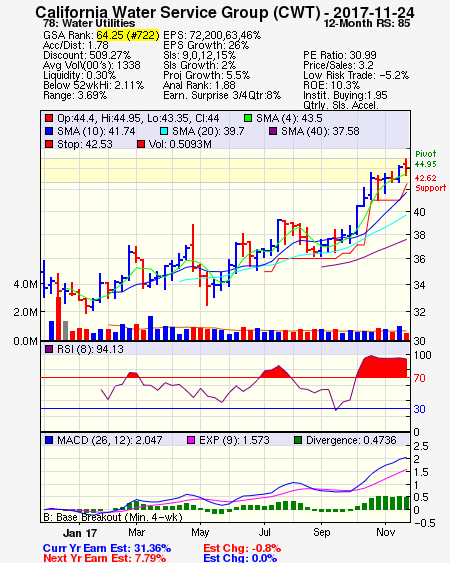The height and width of the screenshot is (563, 450).
Task: Click the blue SMA (10) legend swatch
Action: point(49,131)
